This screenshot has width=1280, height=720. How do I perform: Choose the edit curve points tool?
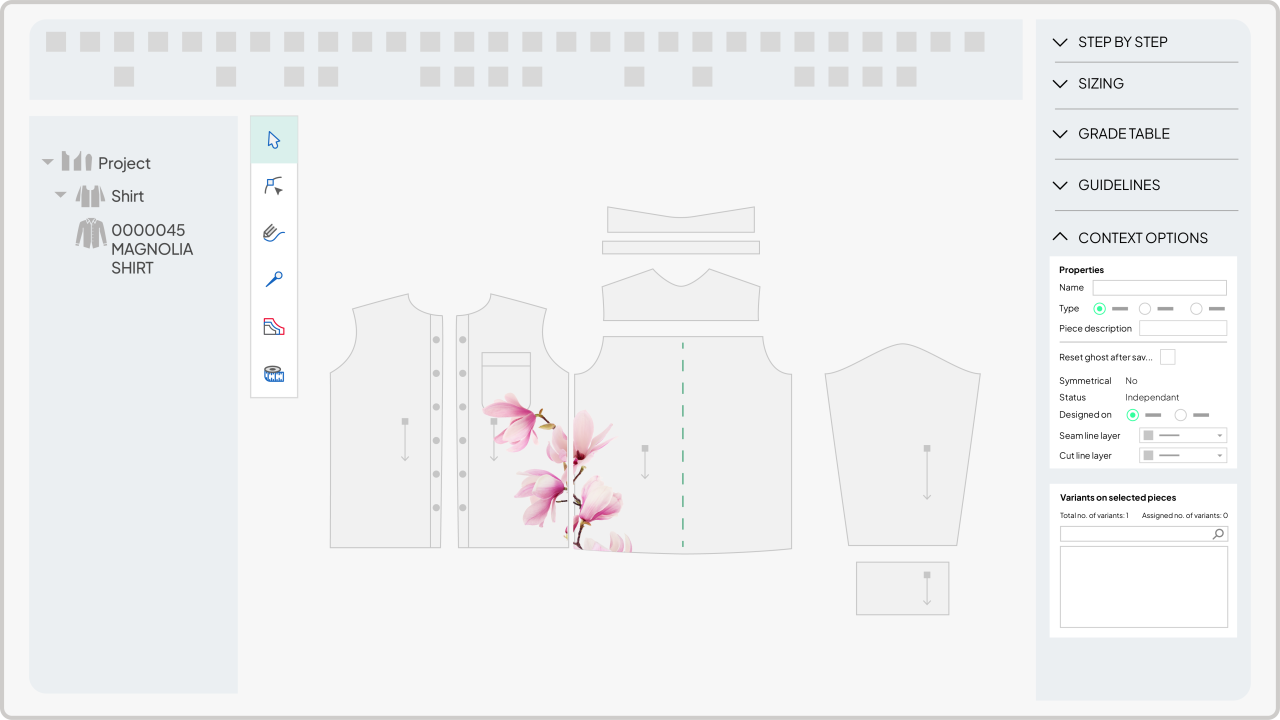tap(274, 186)
